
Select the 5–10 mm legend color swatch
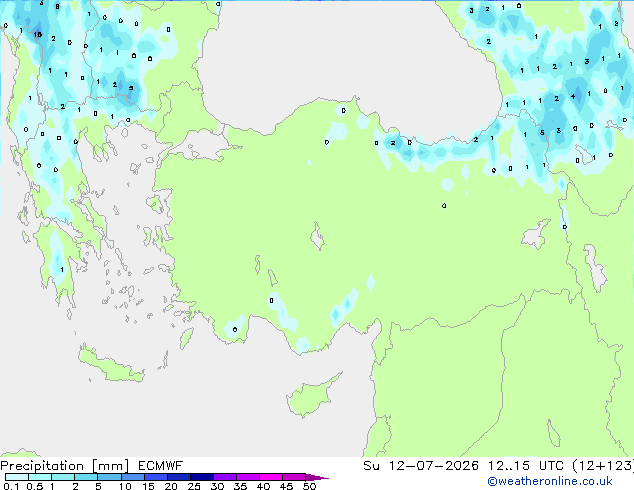point(109,477)
